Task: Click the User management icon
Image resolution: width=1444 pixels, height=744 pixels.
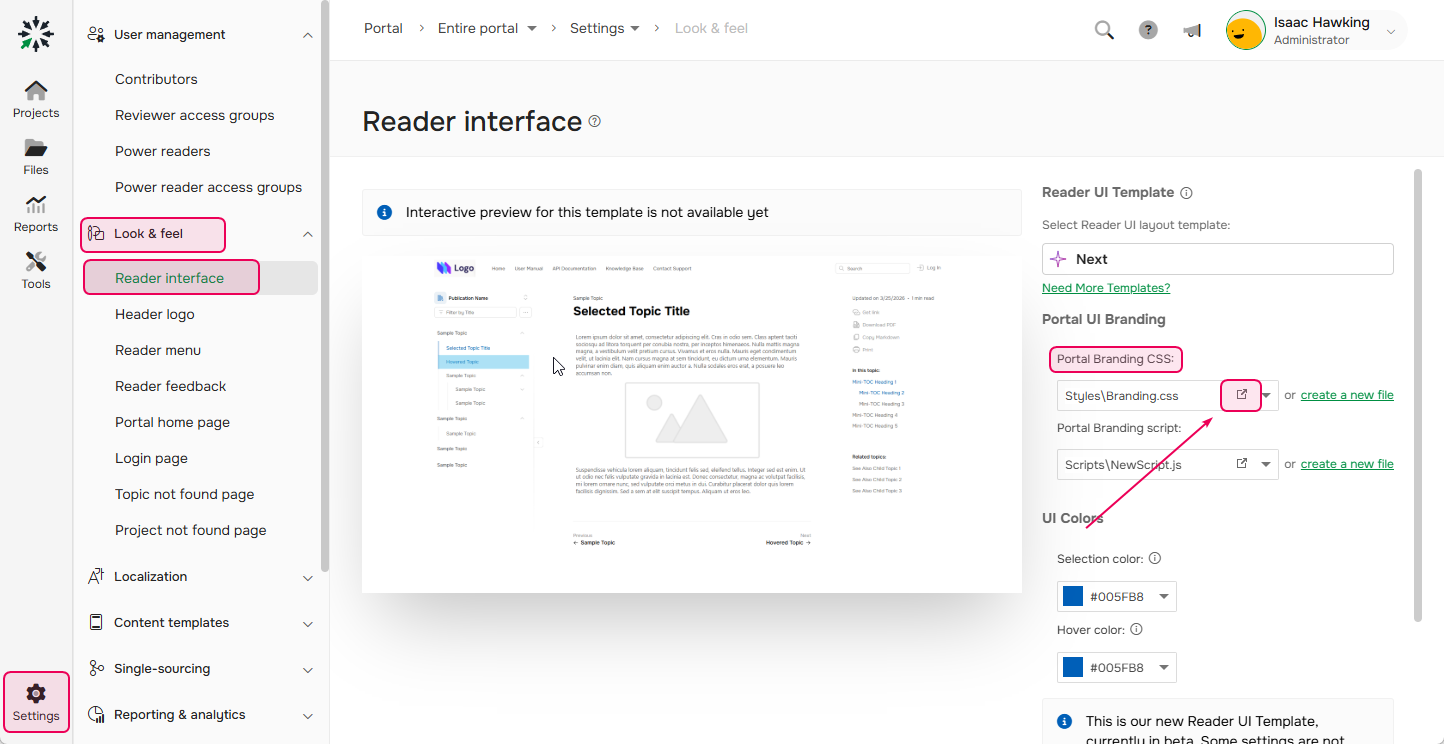Action: click(96, 35)
